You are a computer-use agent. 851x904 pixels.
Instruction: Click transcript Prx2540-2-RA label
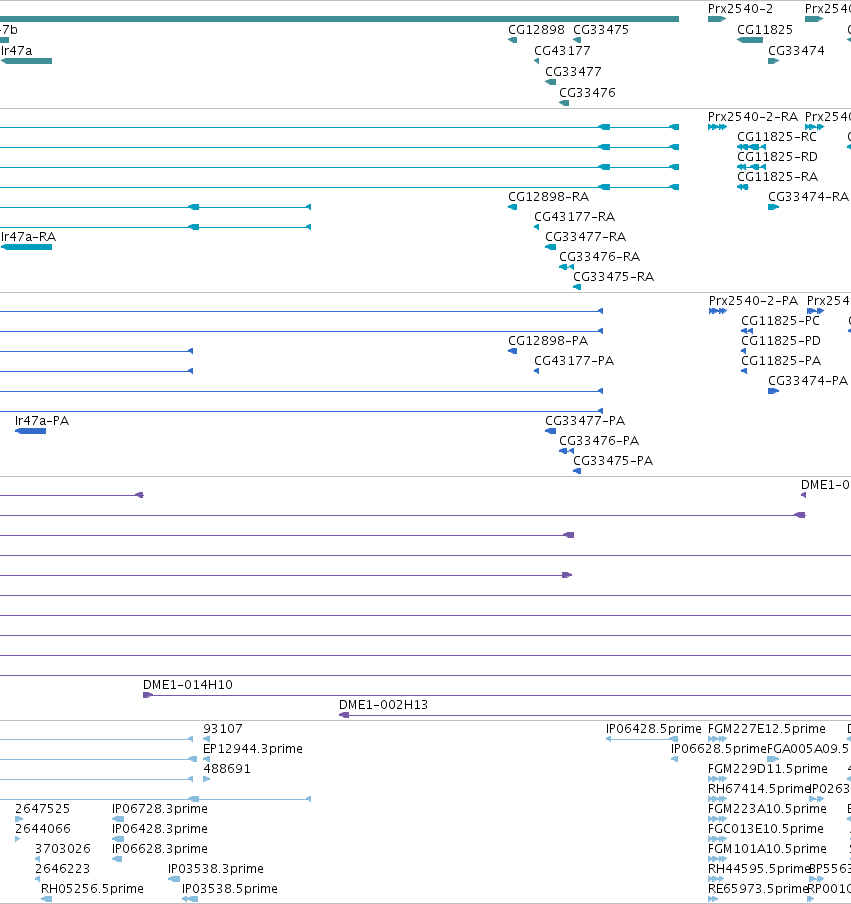point(752,117)
